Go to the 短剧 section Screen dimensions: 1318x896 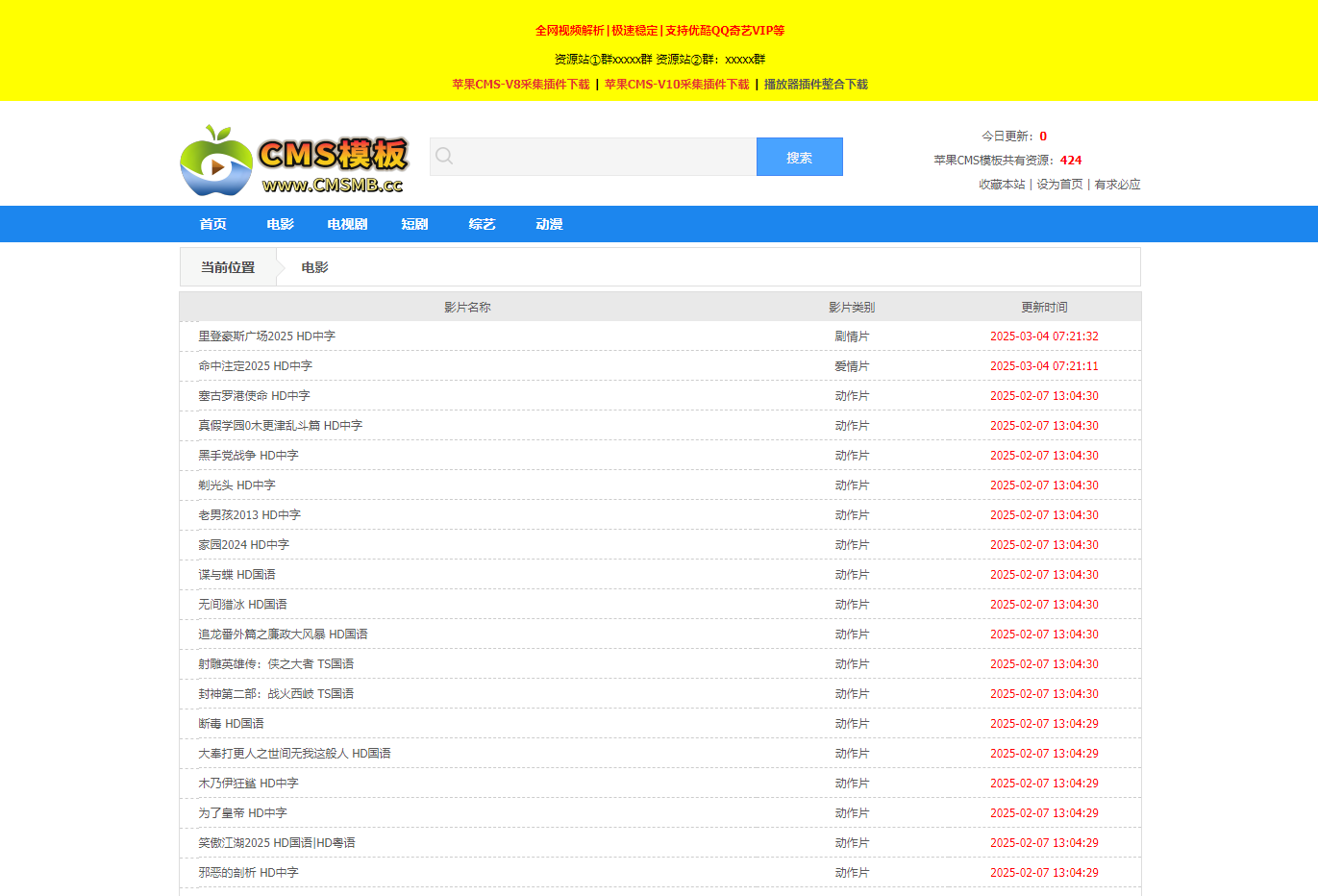(414, 224)
